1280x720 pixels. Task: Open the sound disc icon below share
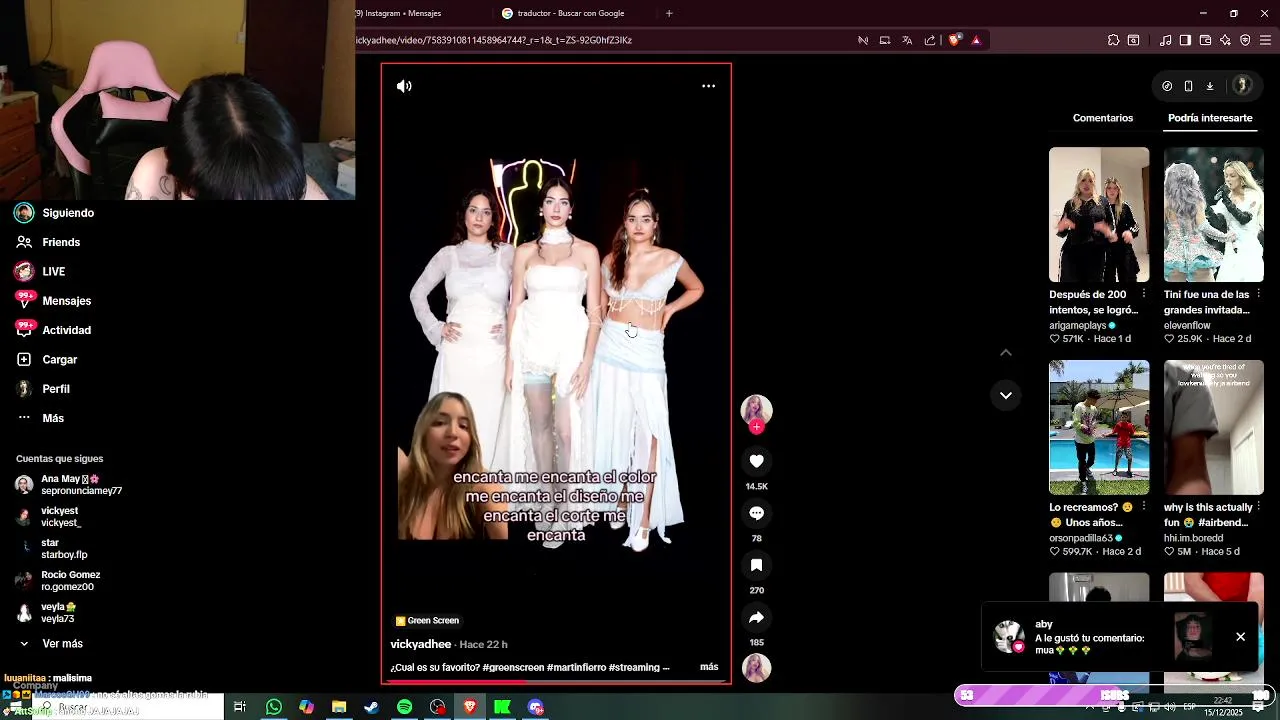click(756, 667)
